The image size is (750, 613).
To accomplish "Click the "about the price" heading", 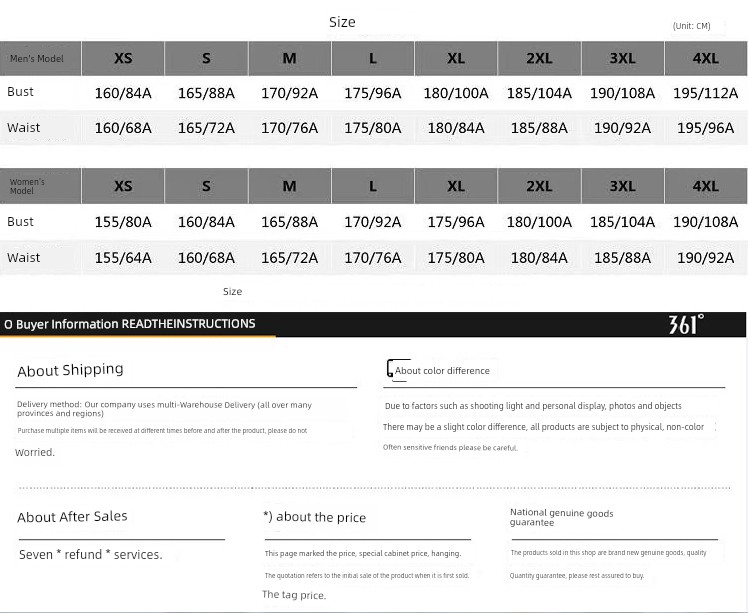I will tap(314, 517).
